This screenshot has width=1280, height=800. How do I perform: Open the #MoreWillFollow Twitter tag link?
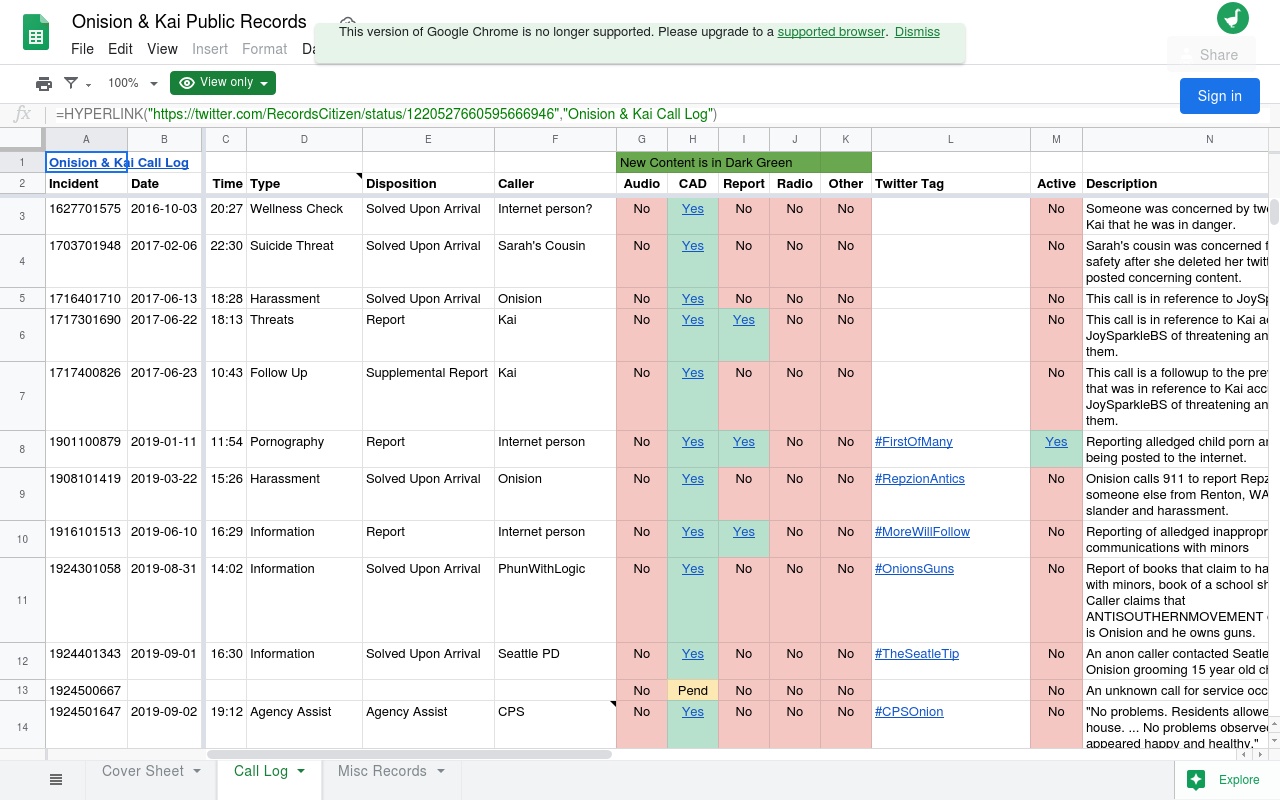coord(922,531)
